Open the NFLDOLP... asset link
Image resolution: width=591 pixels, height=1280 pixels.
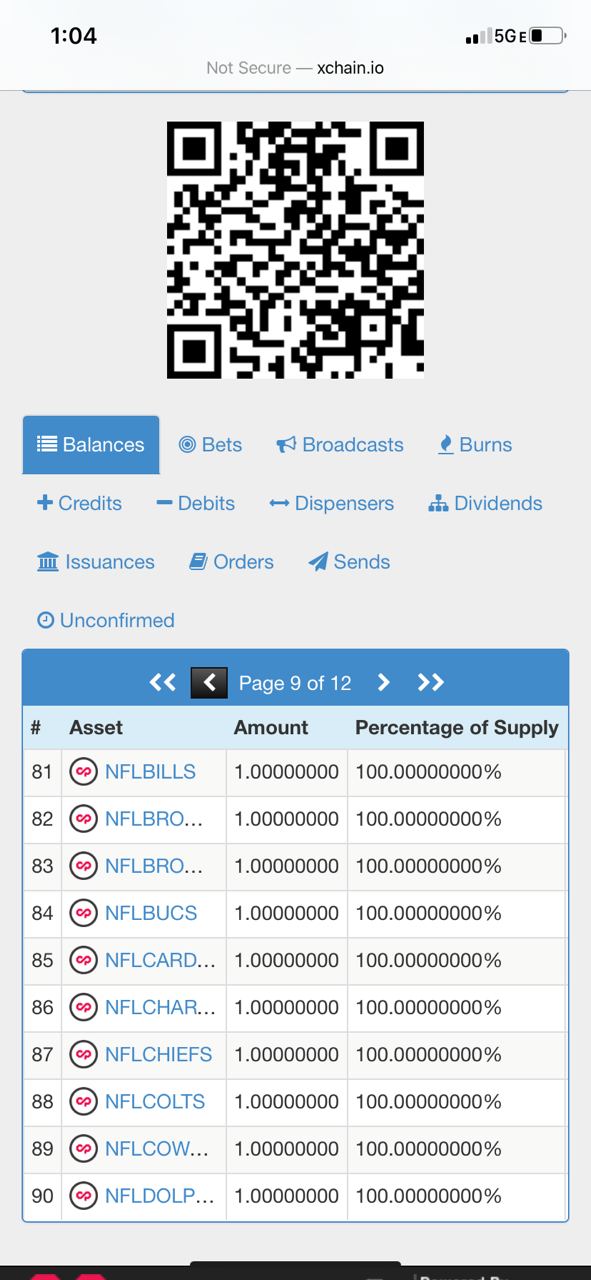(x=160, y=1196)
